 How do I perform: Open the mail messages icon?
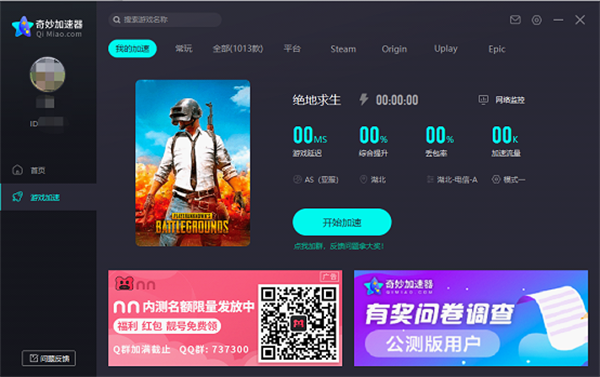click(x=515, y=20)
